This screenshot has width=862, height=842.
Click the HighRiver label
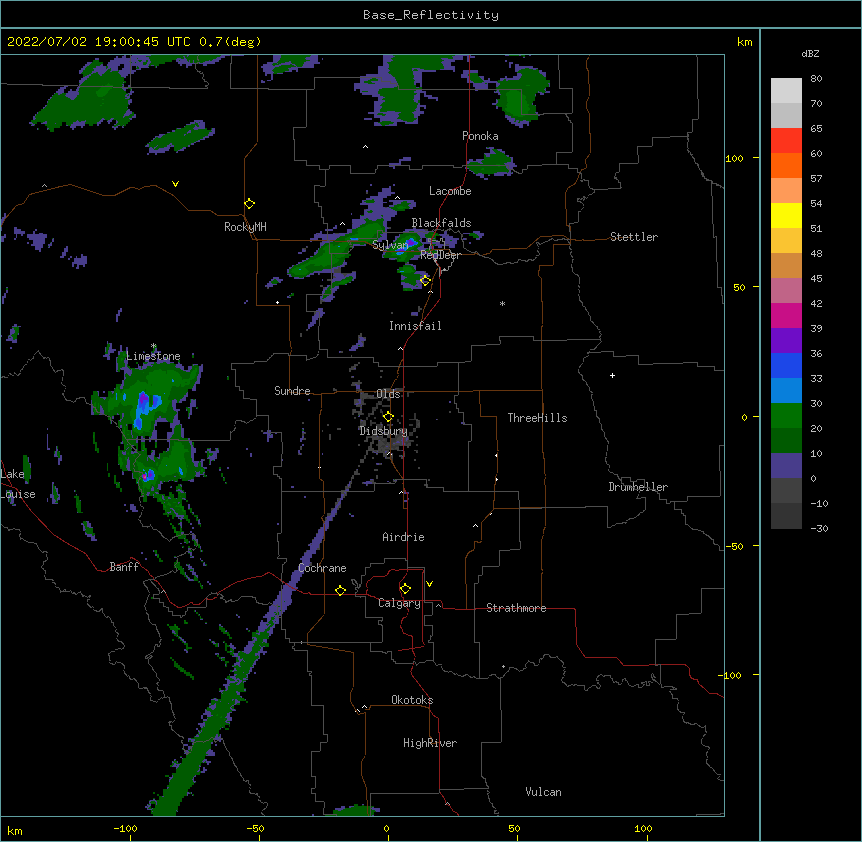coord(430,743)
